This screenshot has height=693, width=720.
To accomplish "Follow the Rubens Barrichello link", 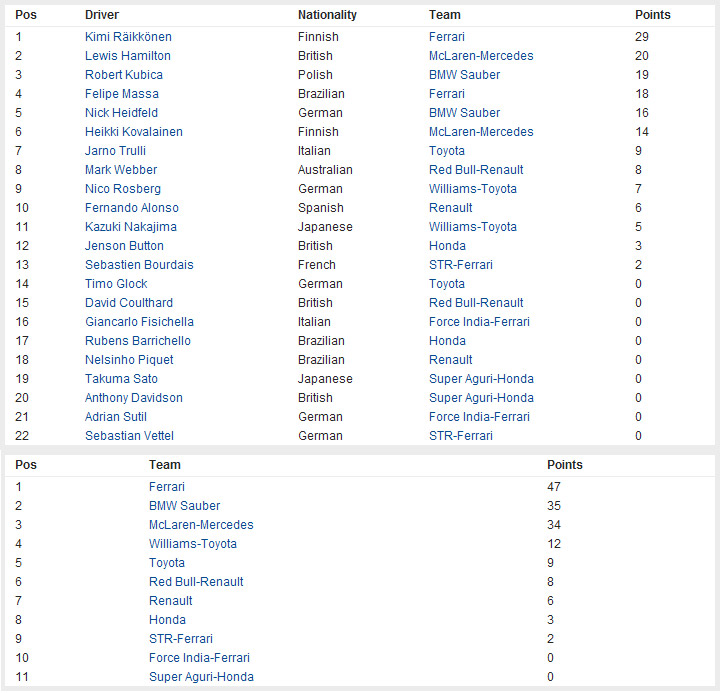I will [x=138, y=341].
